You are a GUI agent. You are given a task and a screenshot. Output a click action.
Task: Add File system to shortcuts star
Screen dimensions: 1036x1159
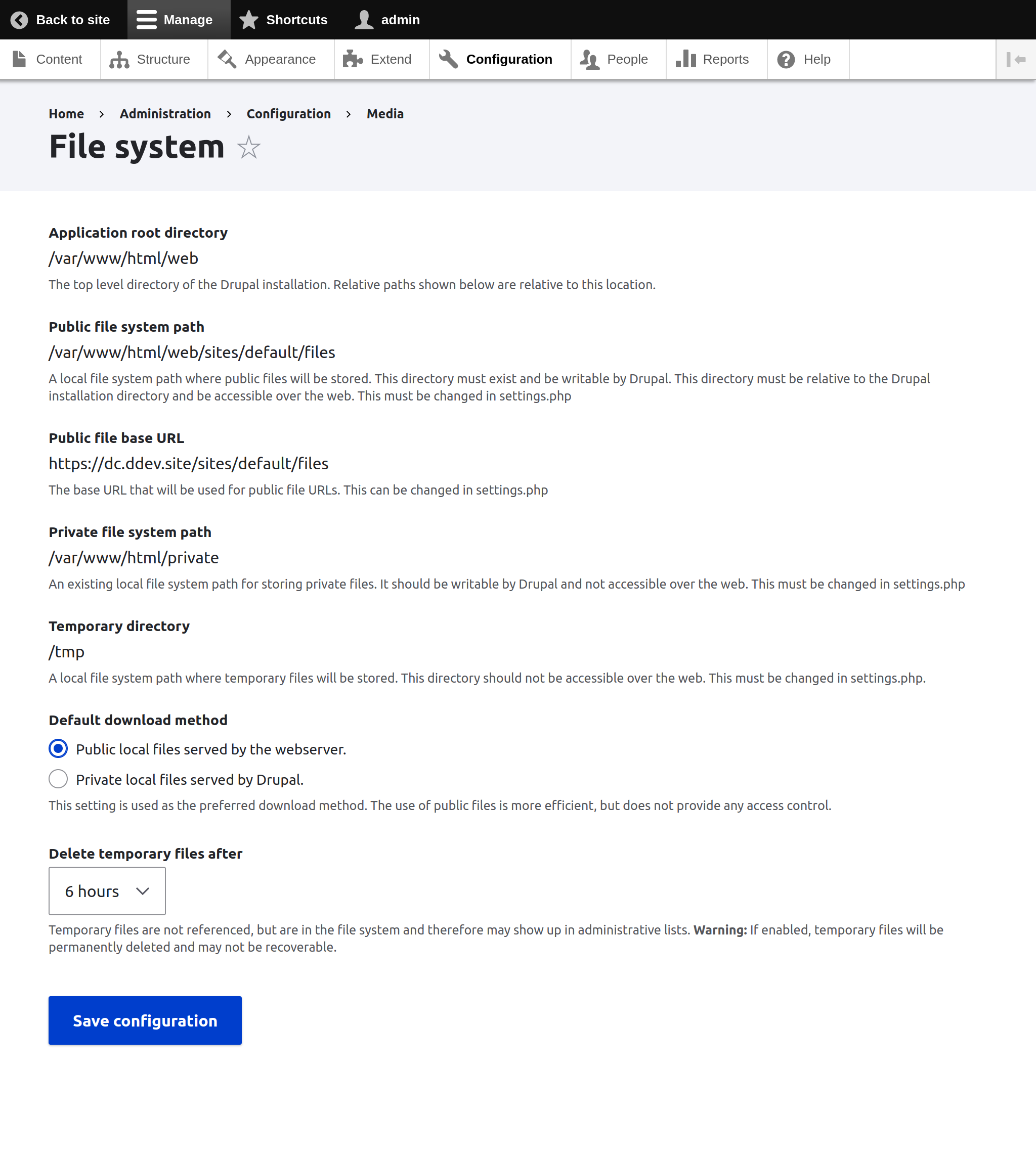249,148
